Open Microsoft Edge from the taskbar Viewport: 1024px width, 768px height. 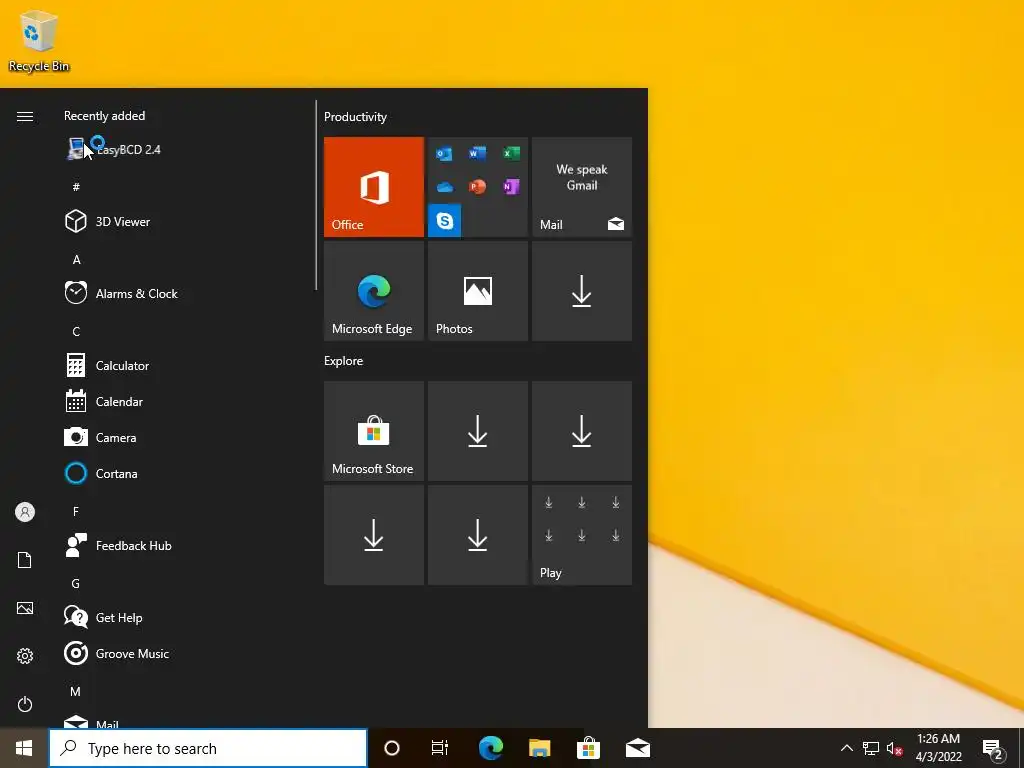point(490,748)
